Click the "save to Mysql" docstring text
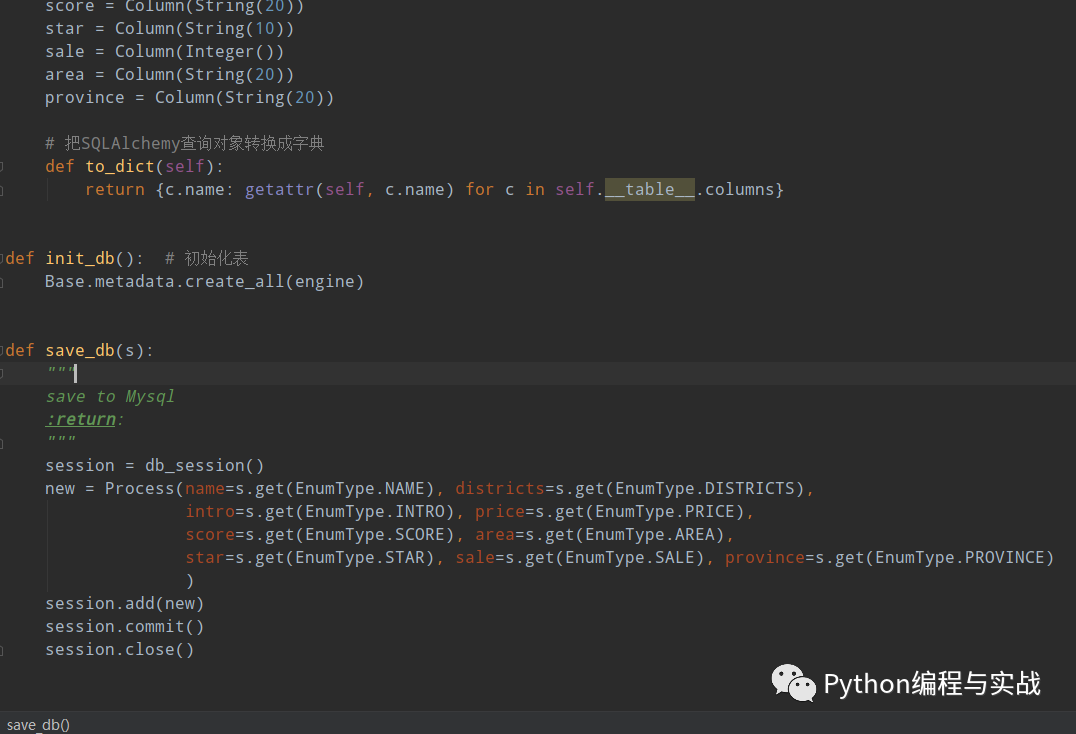 click(110, 395)
